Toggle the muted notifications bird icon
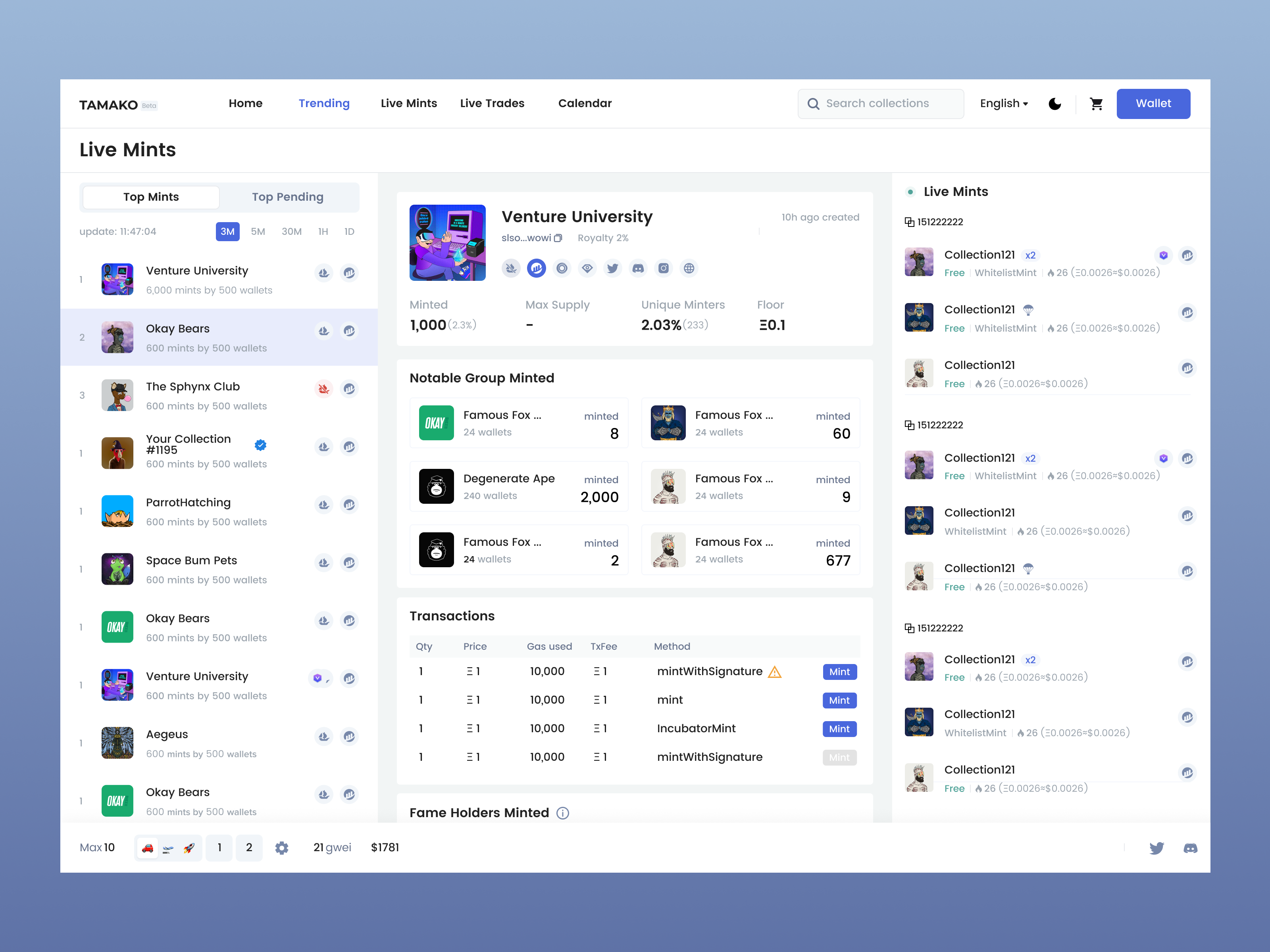Screen dimensions: 1270x952 (510, 268)
